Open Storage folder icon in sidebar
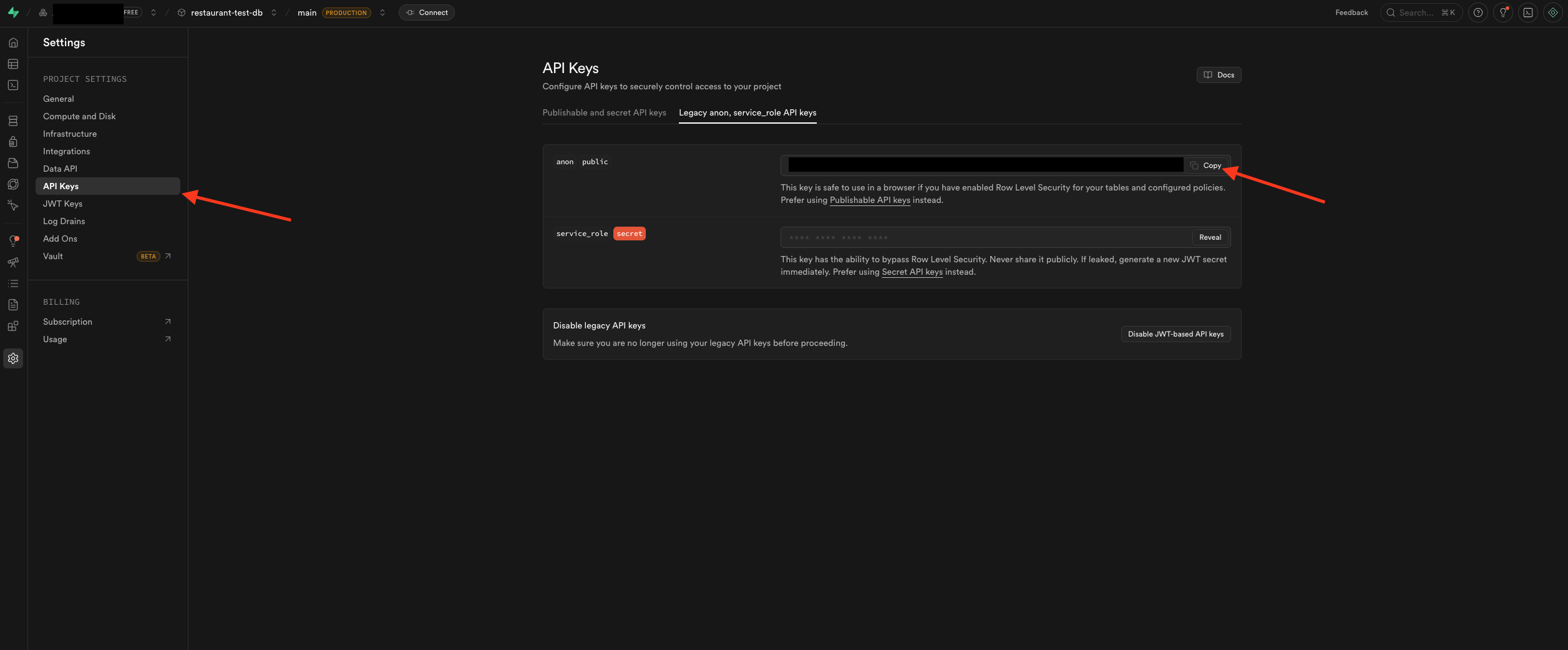This screenshot has width=1568, height=650. coord(13,163)
